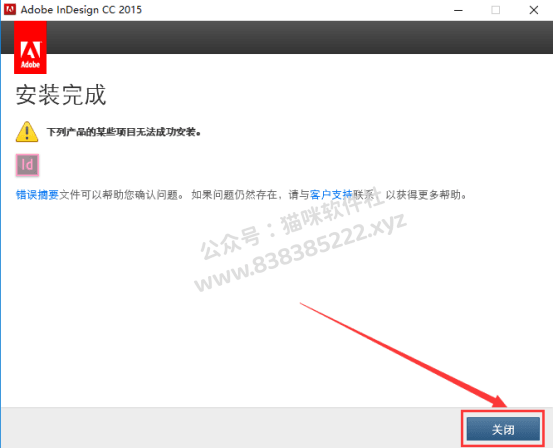Click the 如果问题仍然存在 sentence text

pos(235,195)
